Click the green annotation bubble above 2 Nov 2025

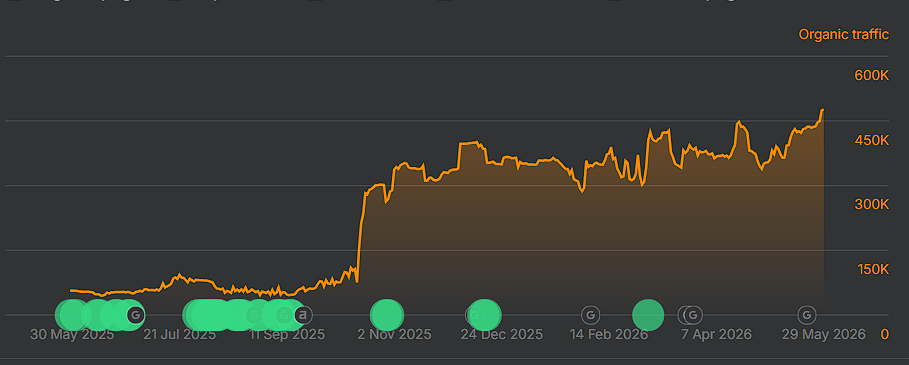(x=387, y=315)
